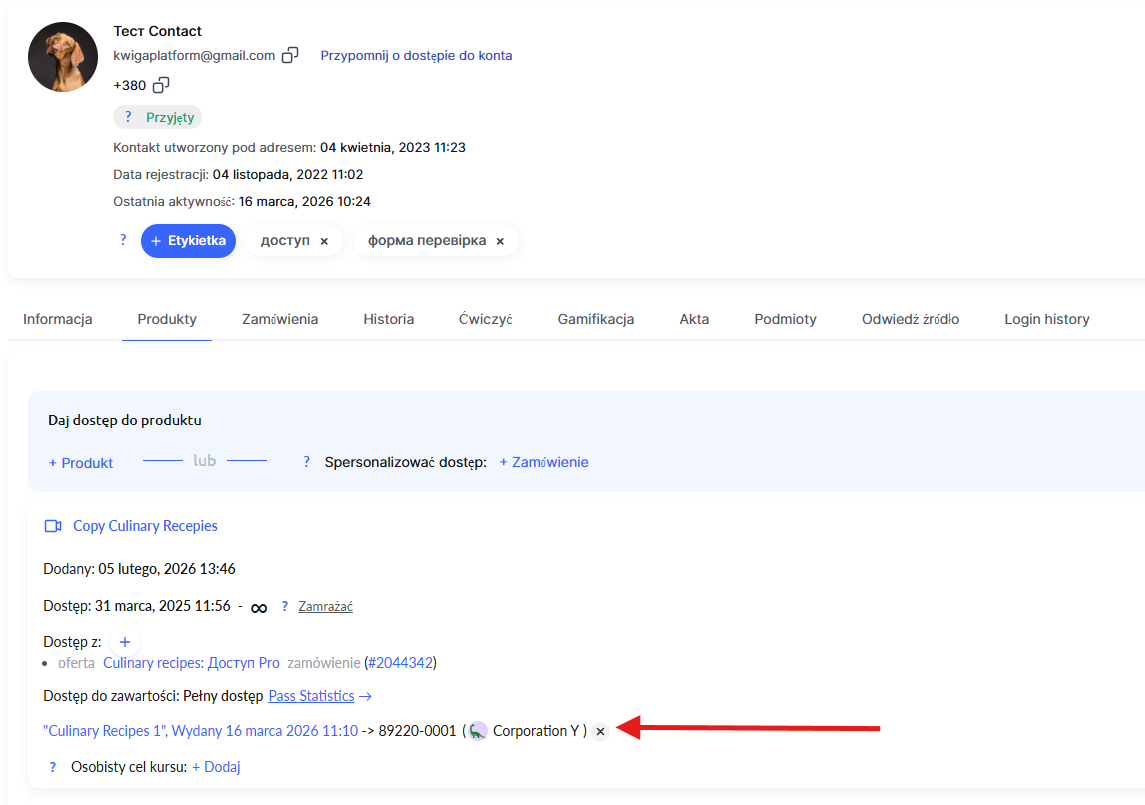This screenshot has width=1145, height=805.
Task: Click the форма перевірка tag label
Action: click(x=427, y=240)
